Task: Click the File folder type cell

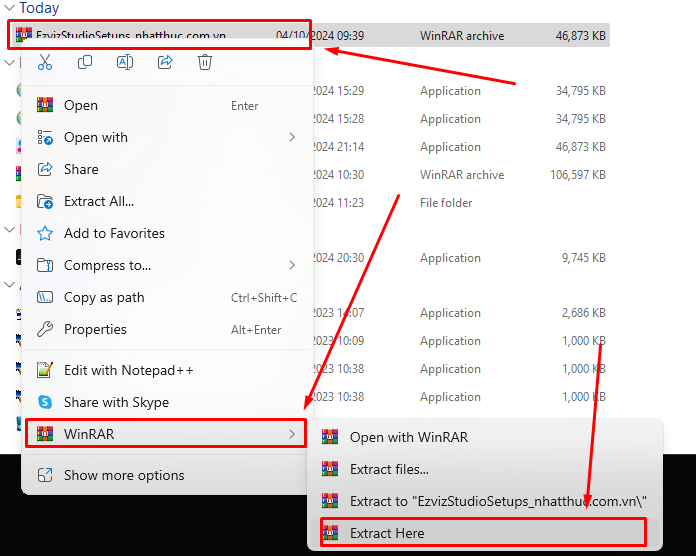Action: [446, 203]
